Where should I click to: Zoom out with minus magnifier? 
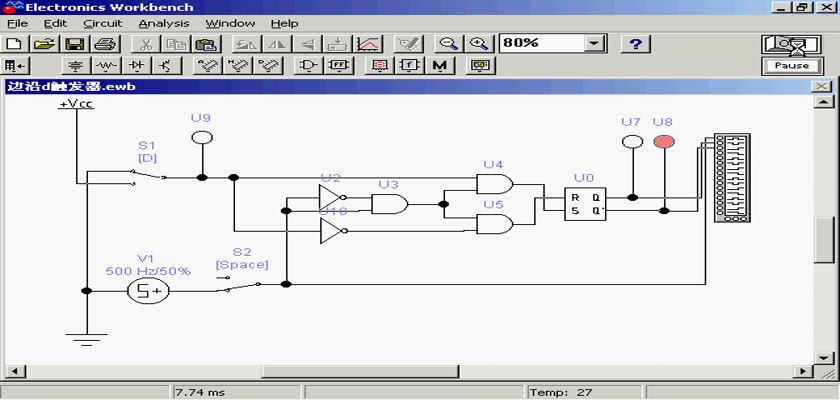[448, 43]
